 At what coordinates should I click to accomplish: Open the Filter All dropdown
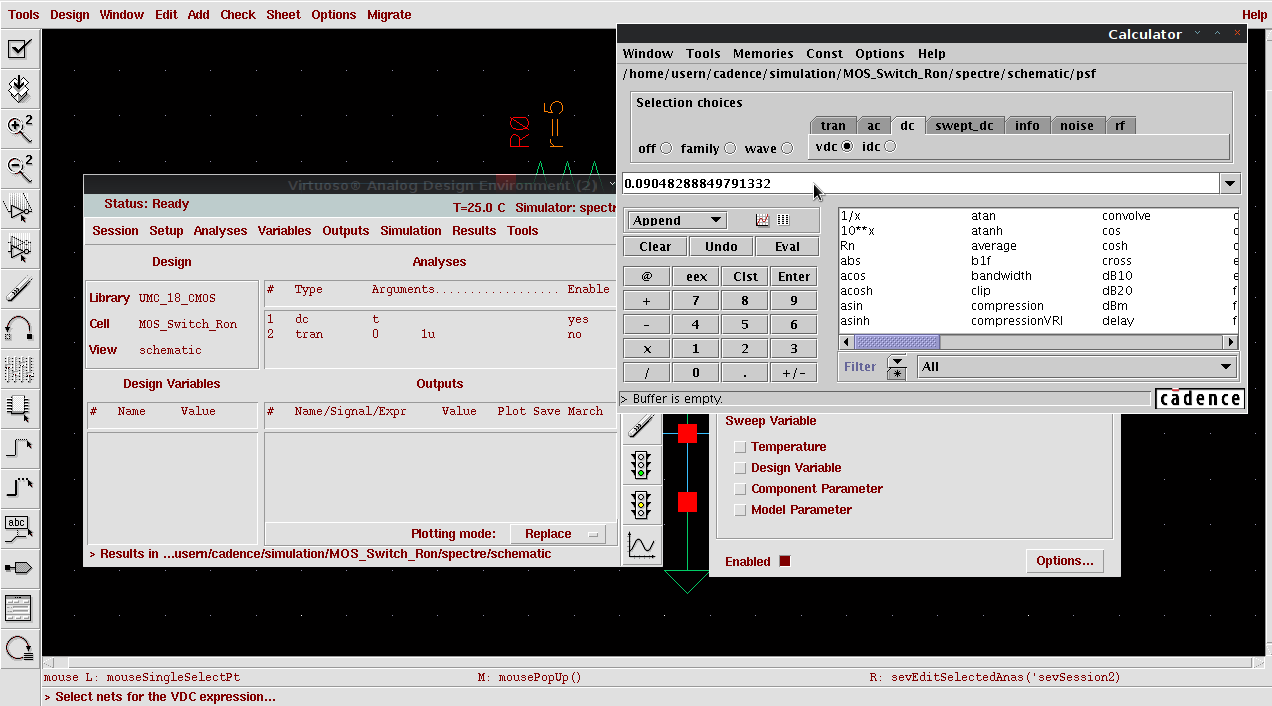(1077, 367)
